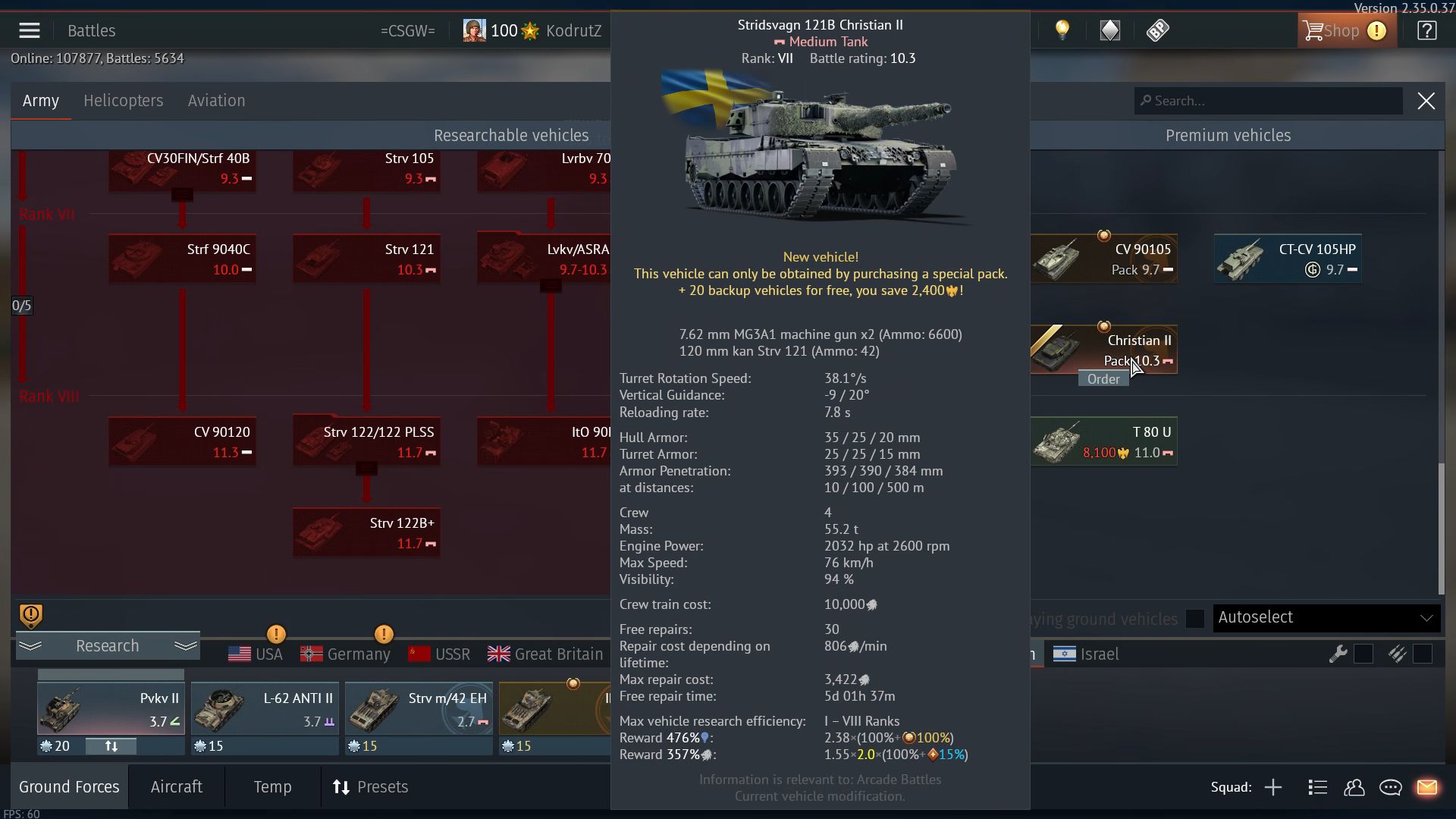Toggle the checkbox next to wrench icon

(x=1363, y=654)
